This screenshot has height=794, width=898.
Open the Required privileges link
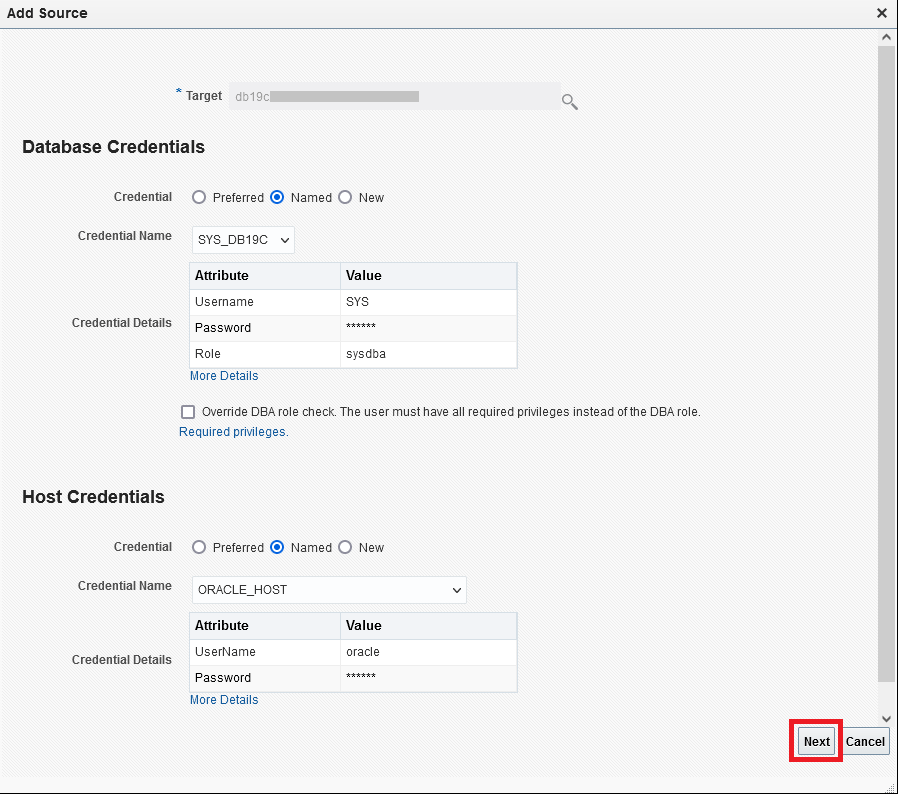pos(233,432)
